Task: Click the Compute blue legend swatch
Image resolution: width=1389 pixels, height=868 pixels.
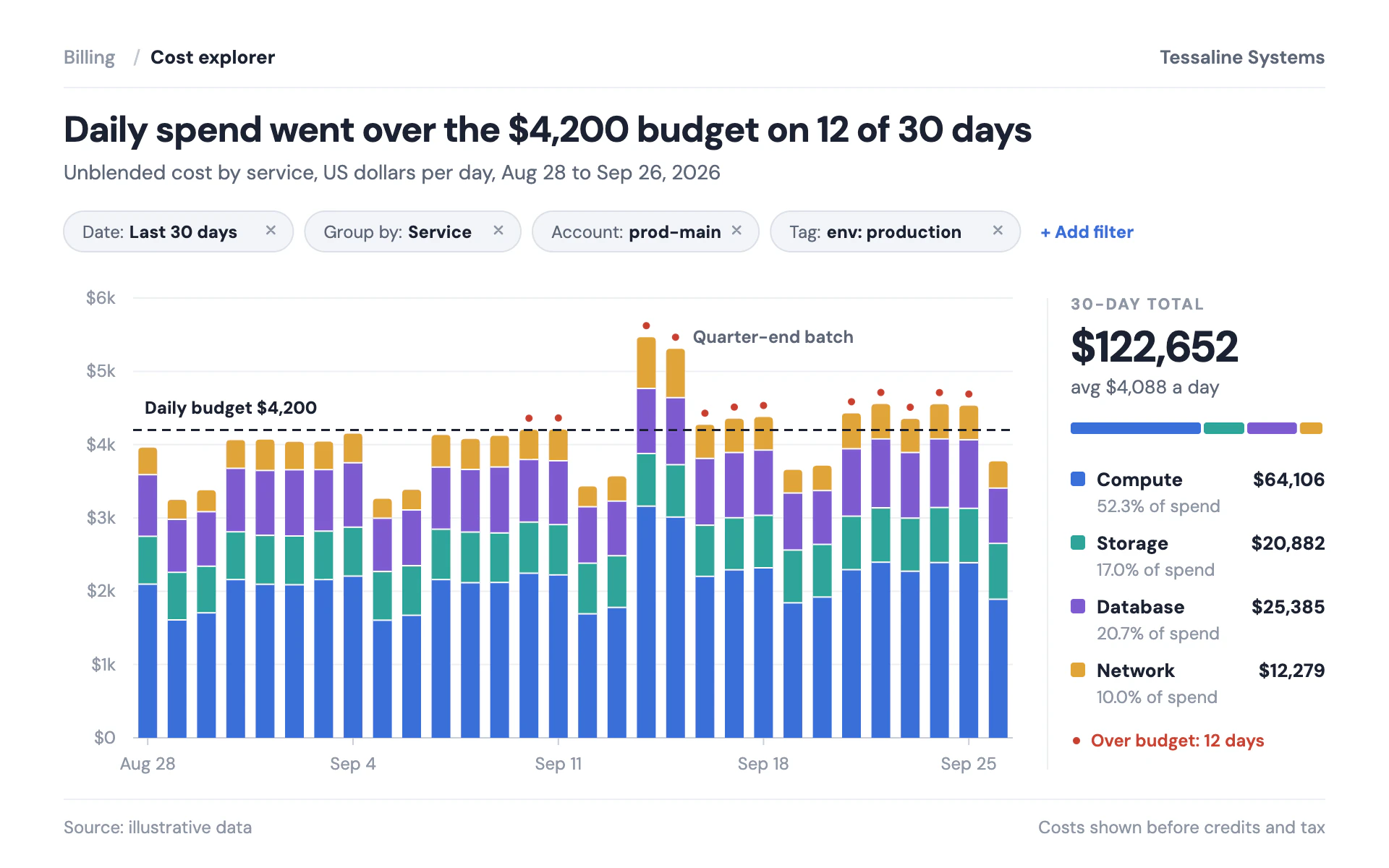Action: pos(1078,479)
